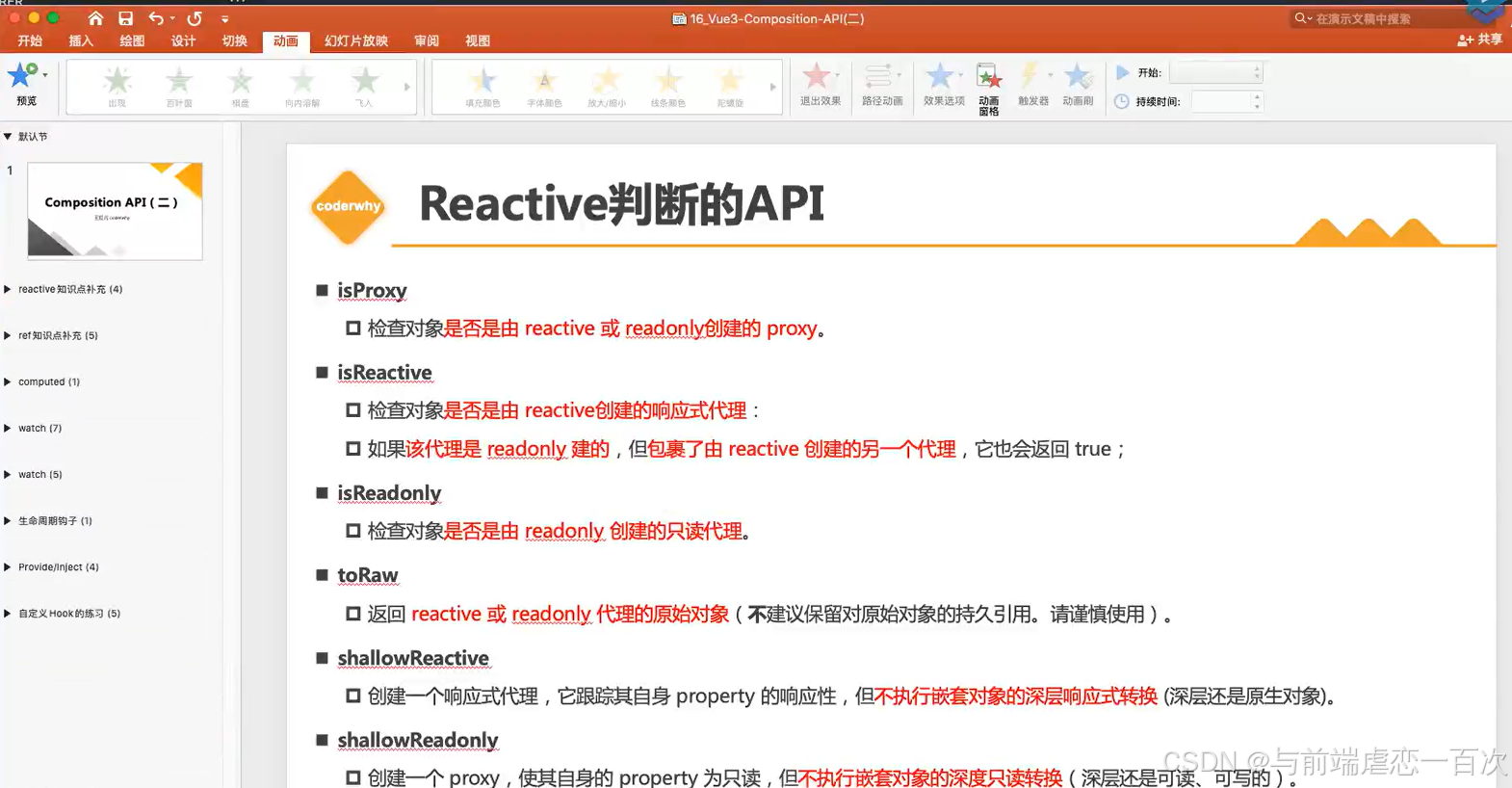Redo with the circular arrow icon
The width and height of the screenshot is (1512, 788).
pos(195,18)
